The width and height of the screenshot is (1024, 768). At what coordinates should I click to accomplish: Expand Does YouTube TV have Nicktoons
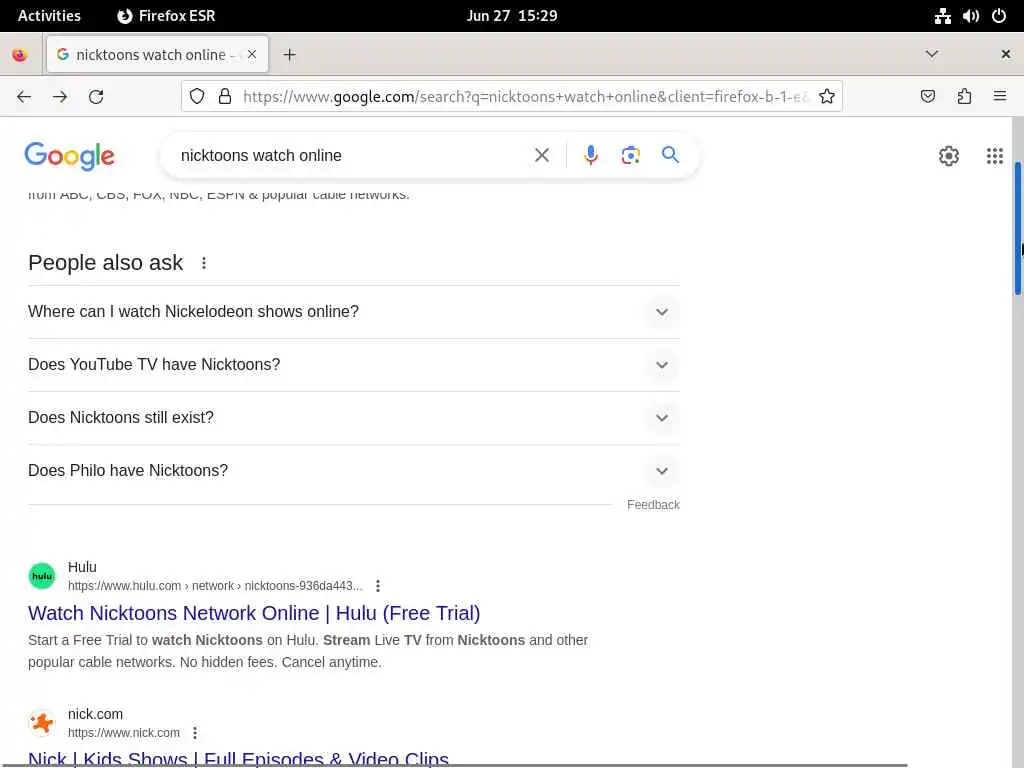353,364
